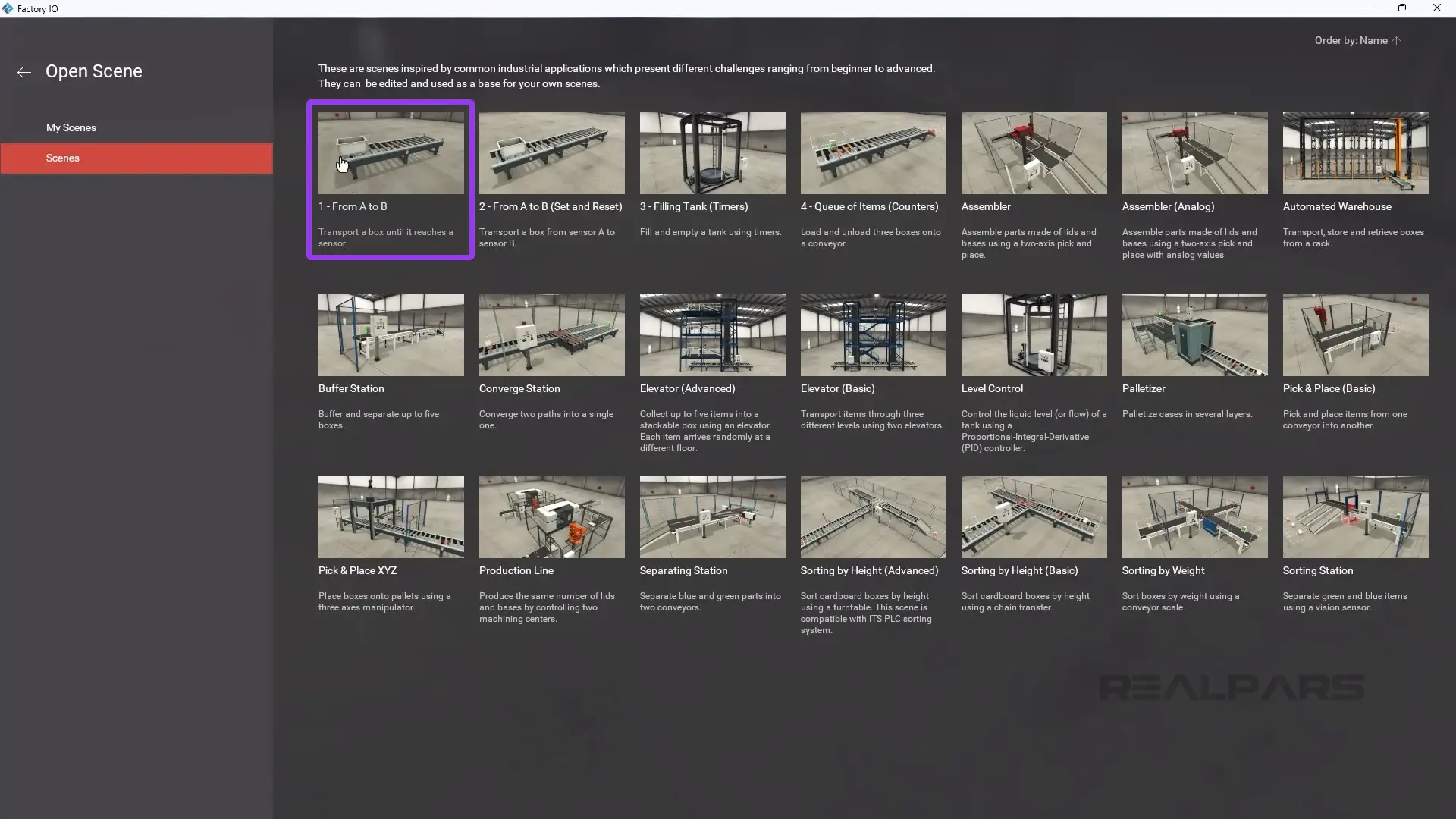Open Sorting by Height (Advanced) thumbnail
The width and height of the screenshot is (1456, 819).
(x=873, y=517)
